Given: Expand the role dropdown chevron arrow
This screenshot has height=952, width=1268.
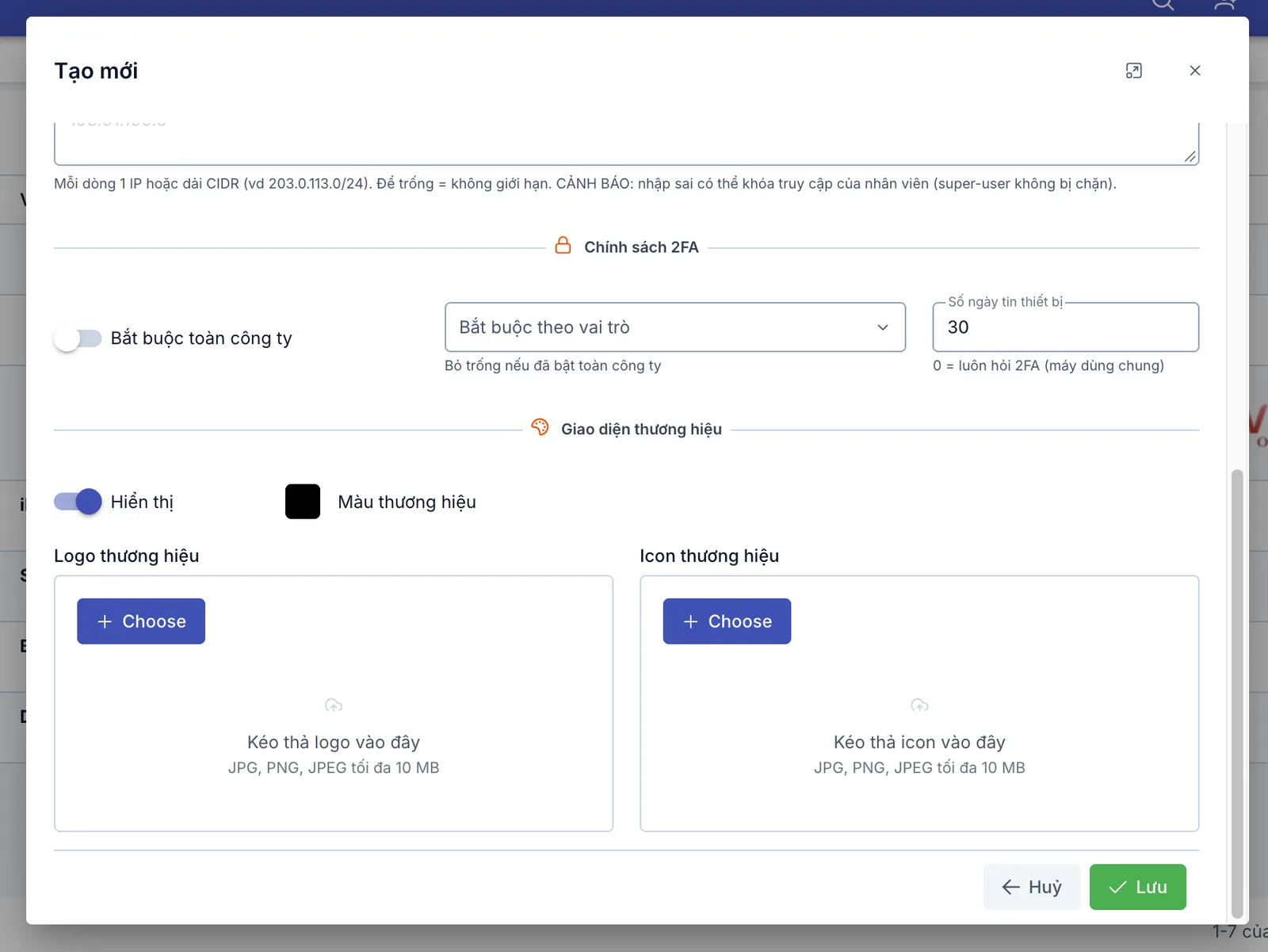Looking at the screenshot, I should click(883, 327).
